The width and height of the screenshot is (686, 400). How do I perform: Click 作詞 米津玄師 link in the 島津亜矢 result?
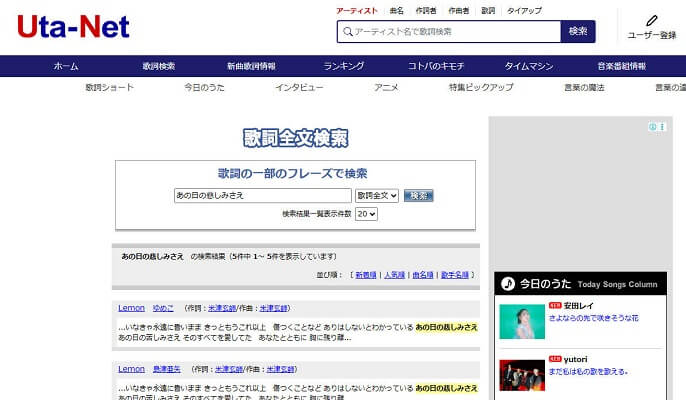pos(229,369)
